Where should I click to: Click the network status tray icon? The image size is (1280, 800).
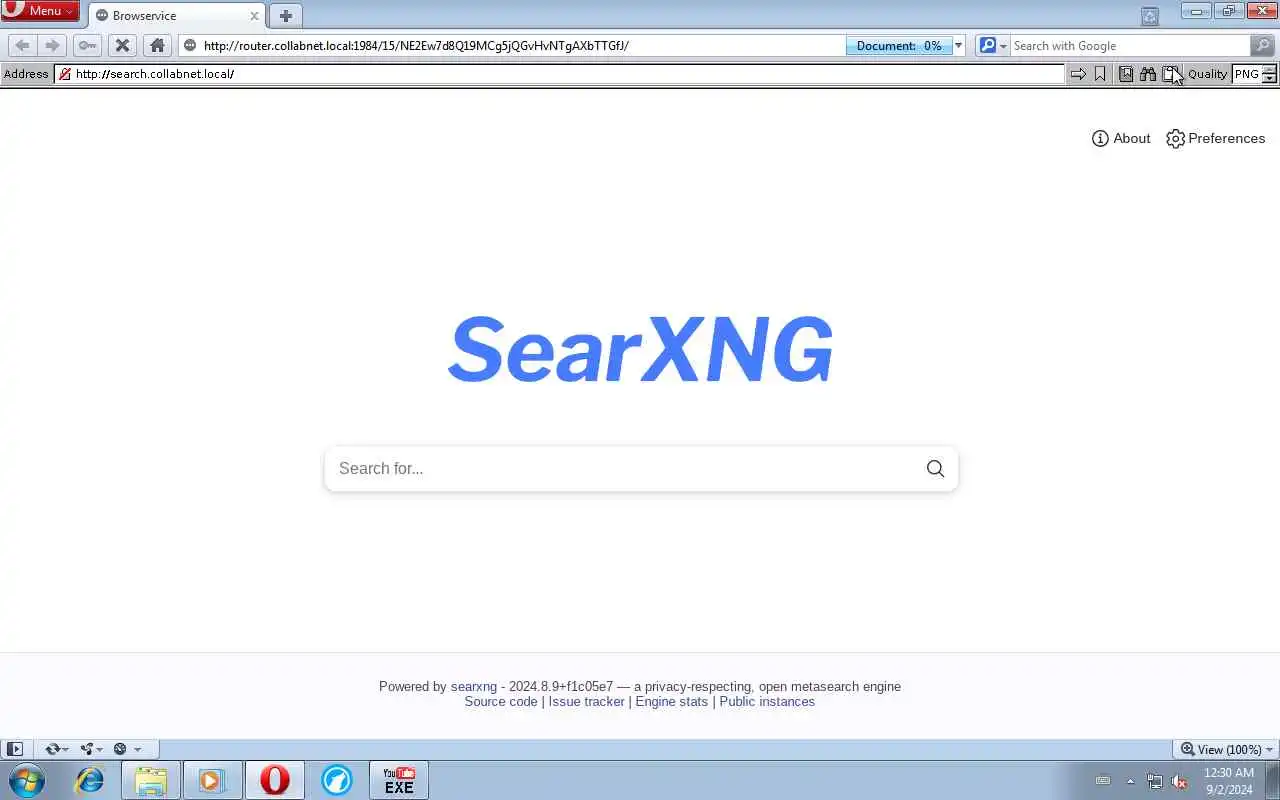tap(1155, 781)
